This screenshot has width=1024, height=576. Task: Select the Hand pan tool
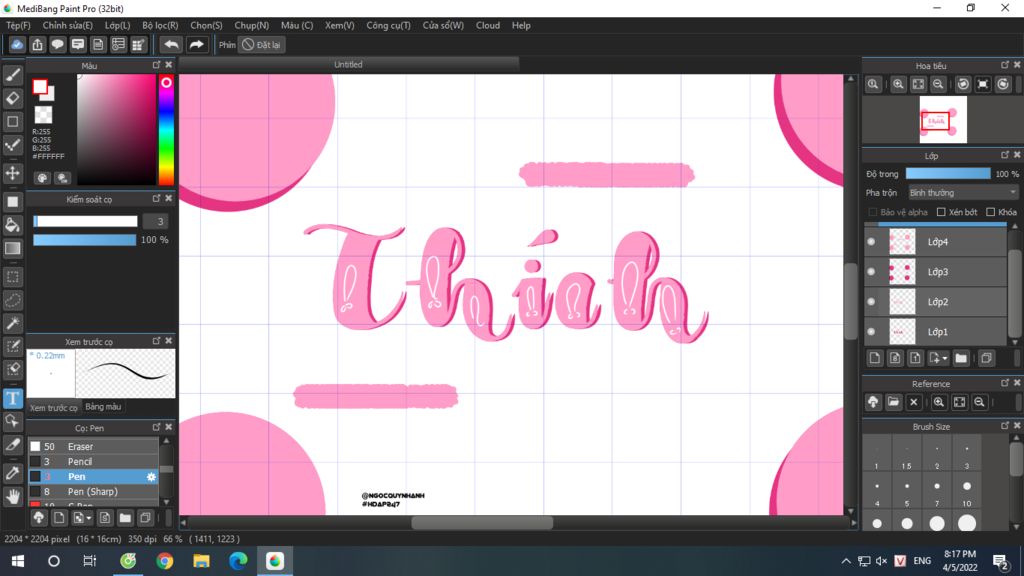(x=12, y=496)
